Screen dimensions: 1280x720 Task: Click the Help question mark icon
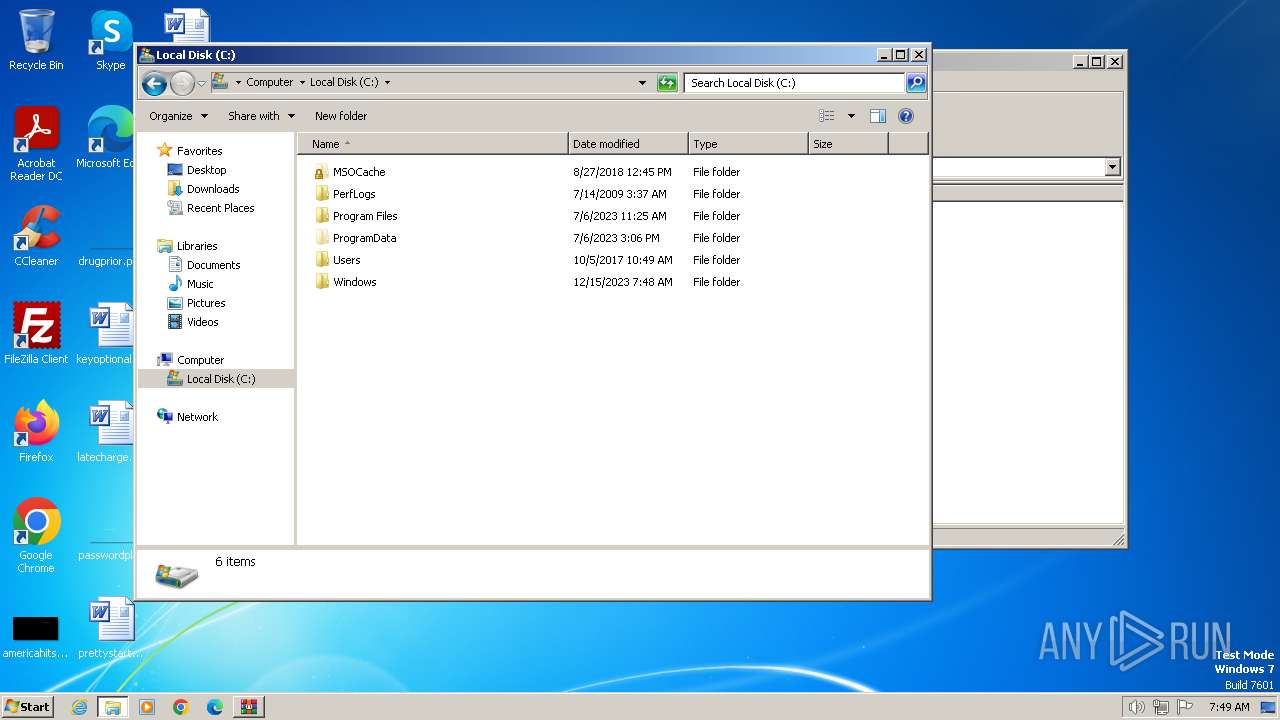[x=906, y=116]
